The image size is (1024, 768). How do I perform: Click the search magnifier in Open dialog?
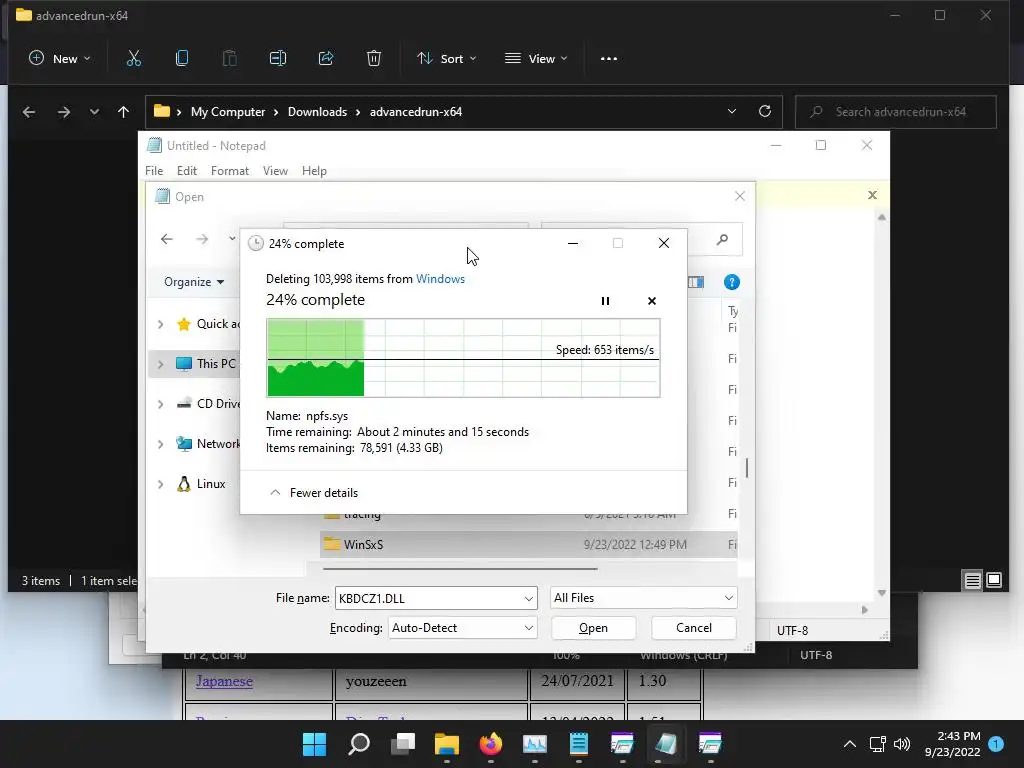(x=722, y=240)
